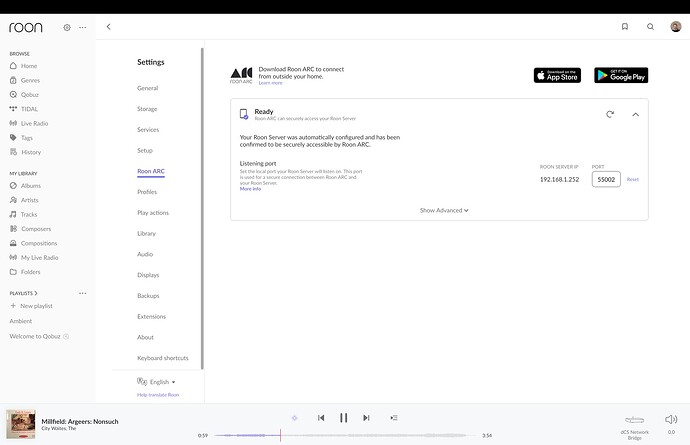Click Help translate Roon link

158,395
